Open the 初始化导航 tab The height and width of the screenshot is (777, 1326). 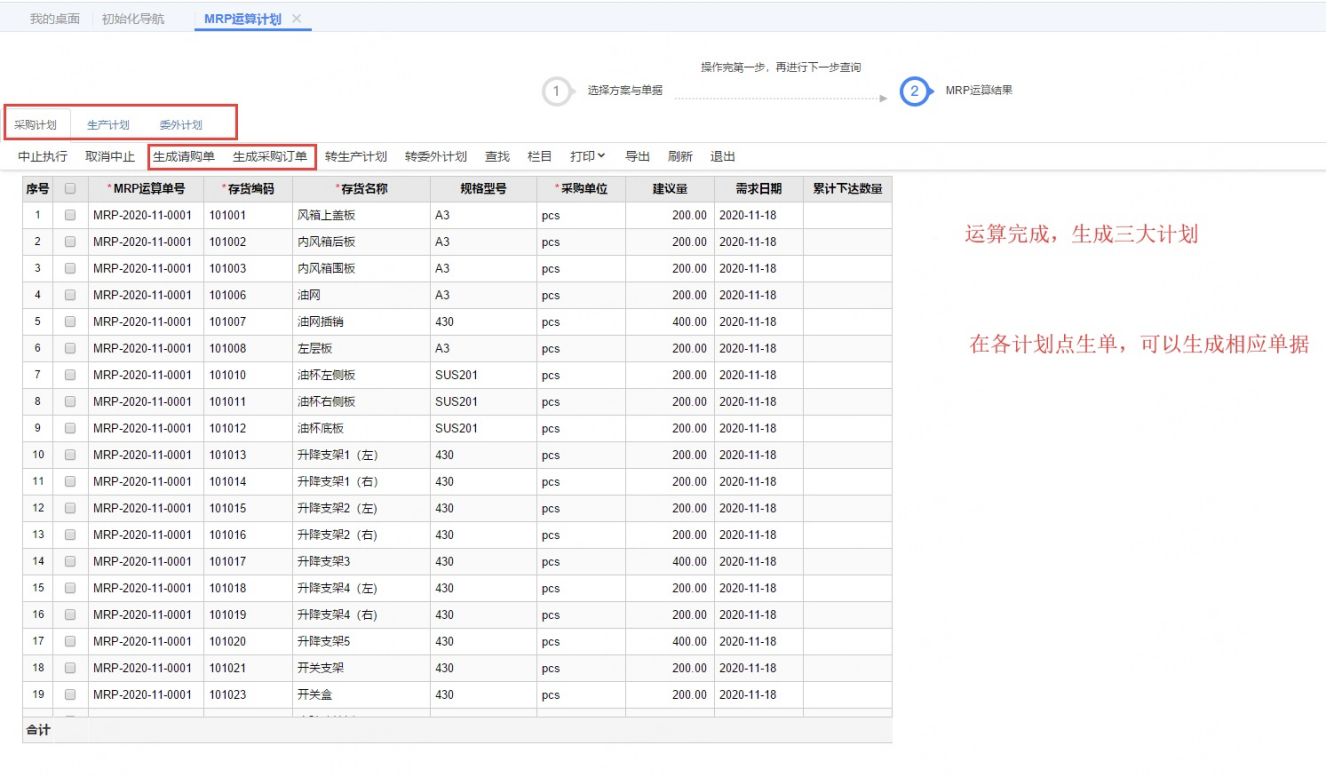point(133,19)
